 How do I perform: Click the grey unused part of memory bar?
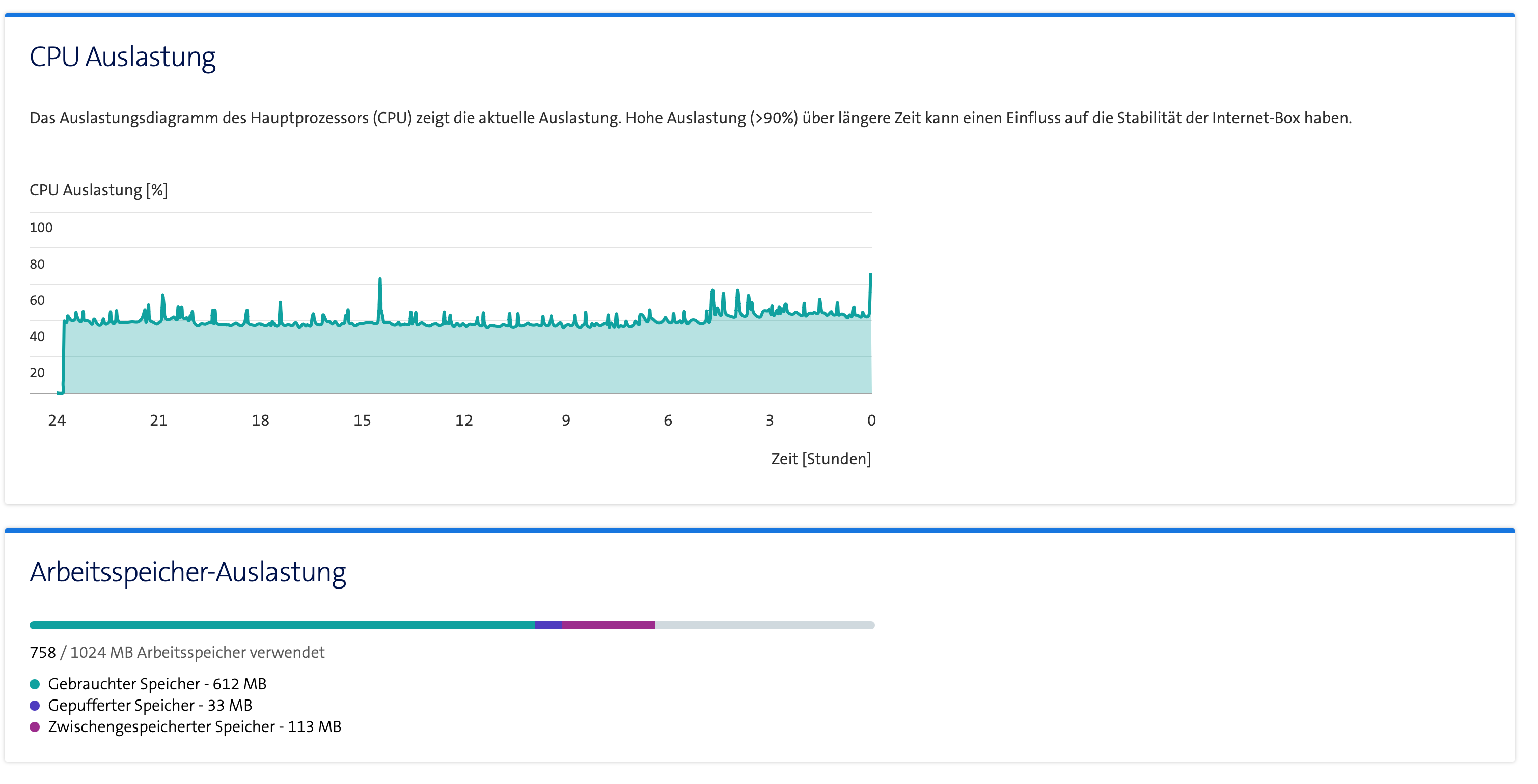click(764, 625)
